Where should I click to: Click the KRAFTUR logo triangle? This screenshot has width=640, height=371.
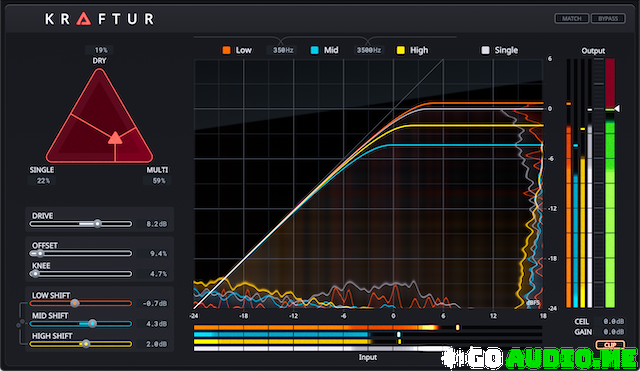tap(84, 19)
